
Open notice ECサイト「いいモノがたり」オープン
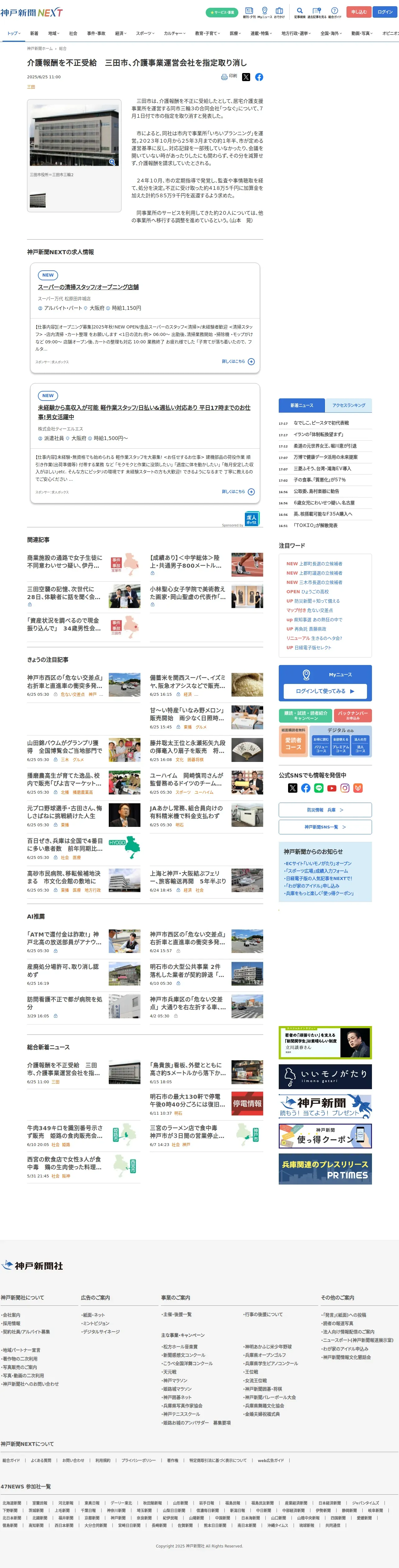pyautogui.click(x=317, y=864)
